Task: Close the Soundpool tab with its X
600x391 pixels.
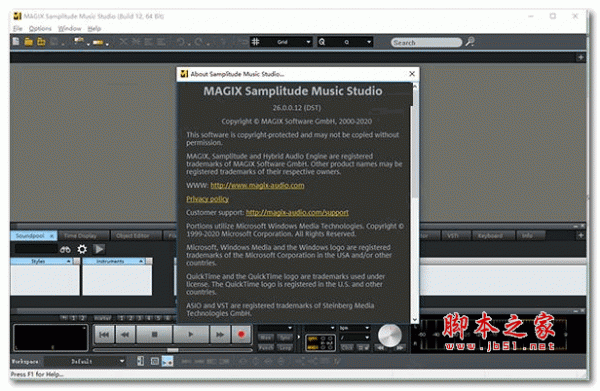Action: point(52,236)
